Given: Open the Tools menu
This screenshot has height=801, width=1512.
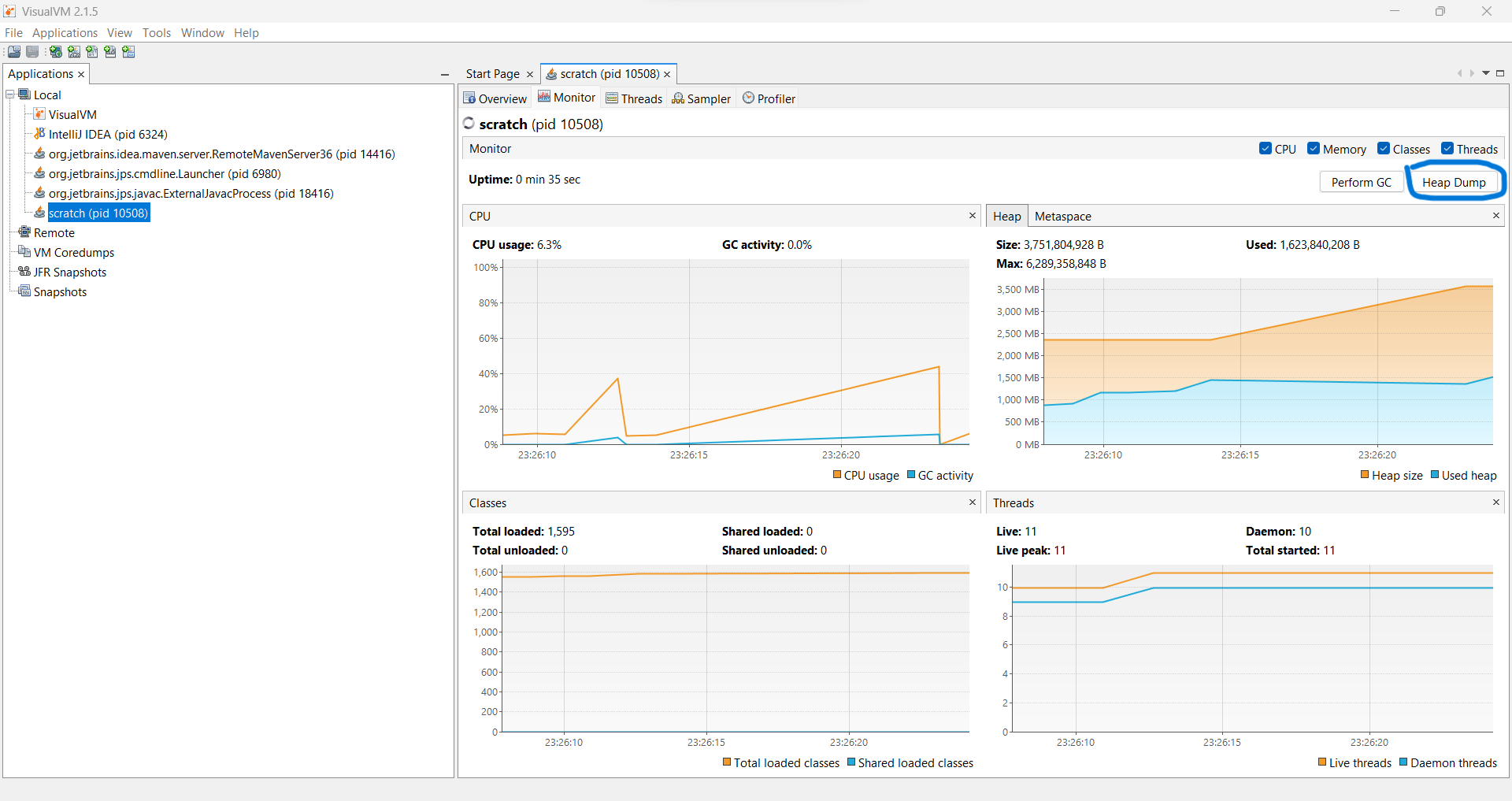Looking at the screenshot, I should pos(157,32).
